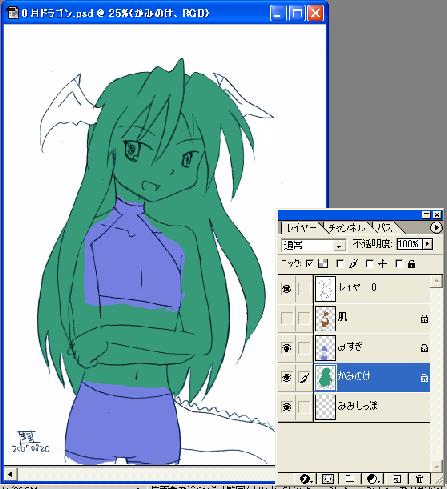Viewport: 447px width, 489px height.
Task: Open the blend mode dropdown
Action: pos(313,245)
